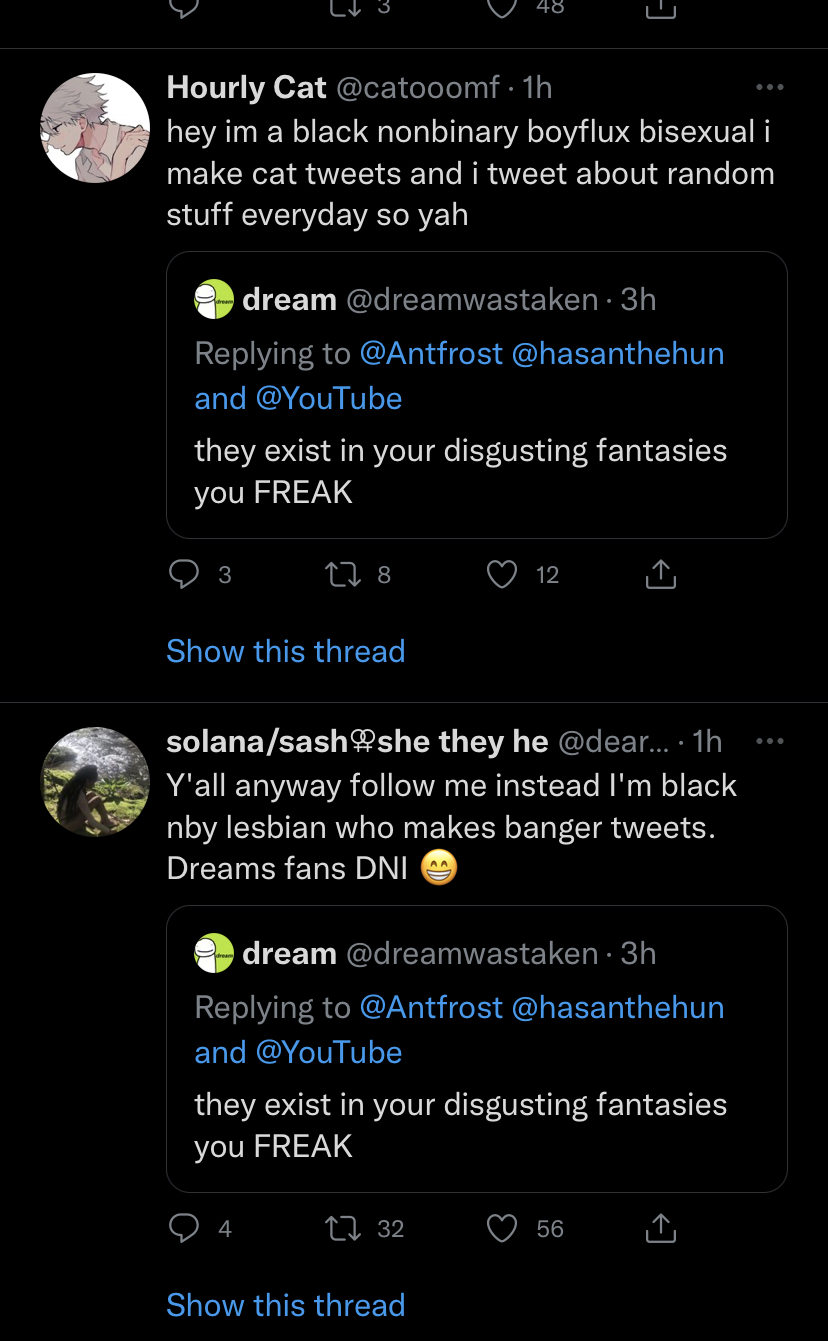Open more options on solana/sash's tweet

click(770, 742)
